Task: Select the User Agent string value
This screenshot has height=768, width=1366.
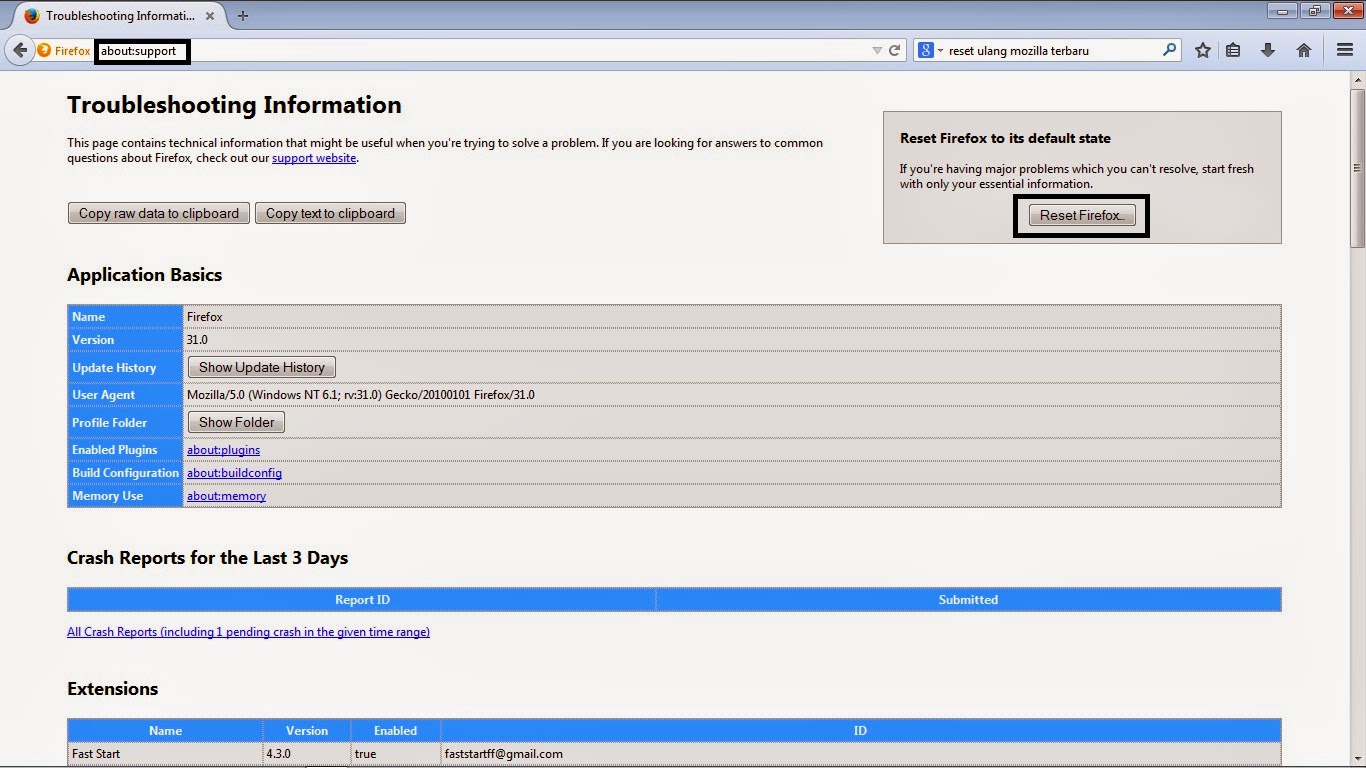Action: point(361,395)
